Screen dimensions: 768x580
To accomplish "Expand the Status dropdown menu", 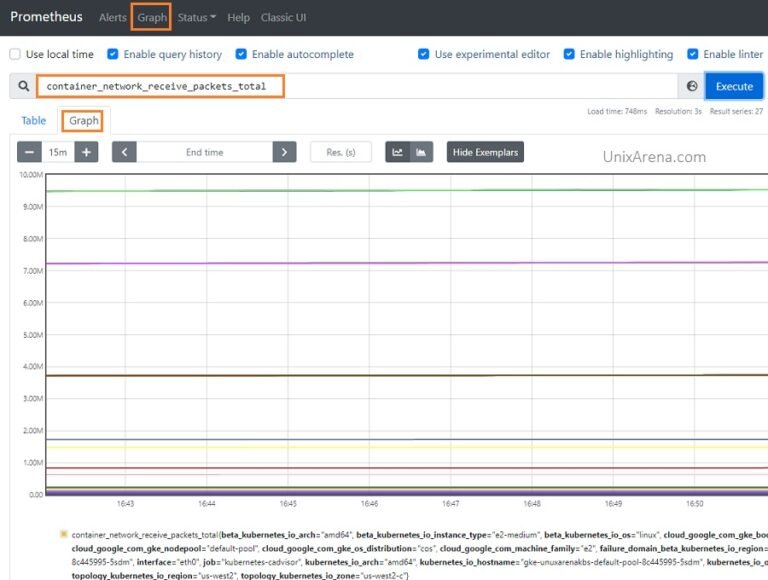I will point(197,18).
